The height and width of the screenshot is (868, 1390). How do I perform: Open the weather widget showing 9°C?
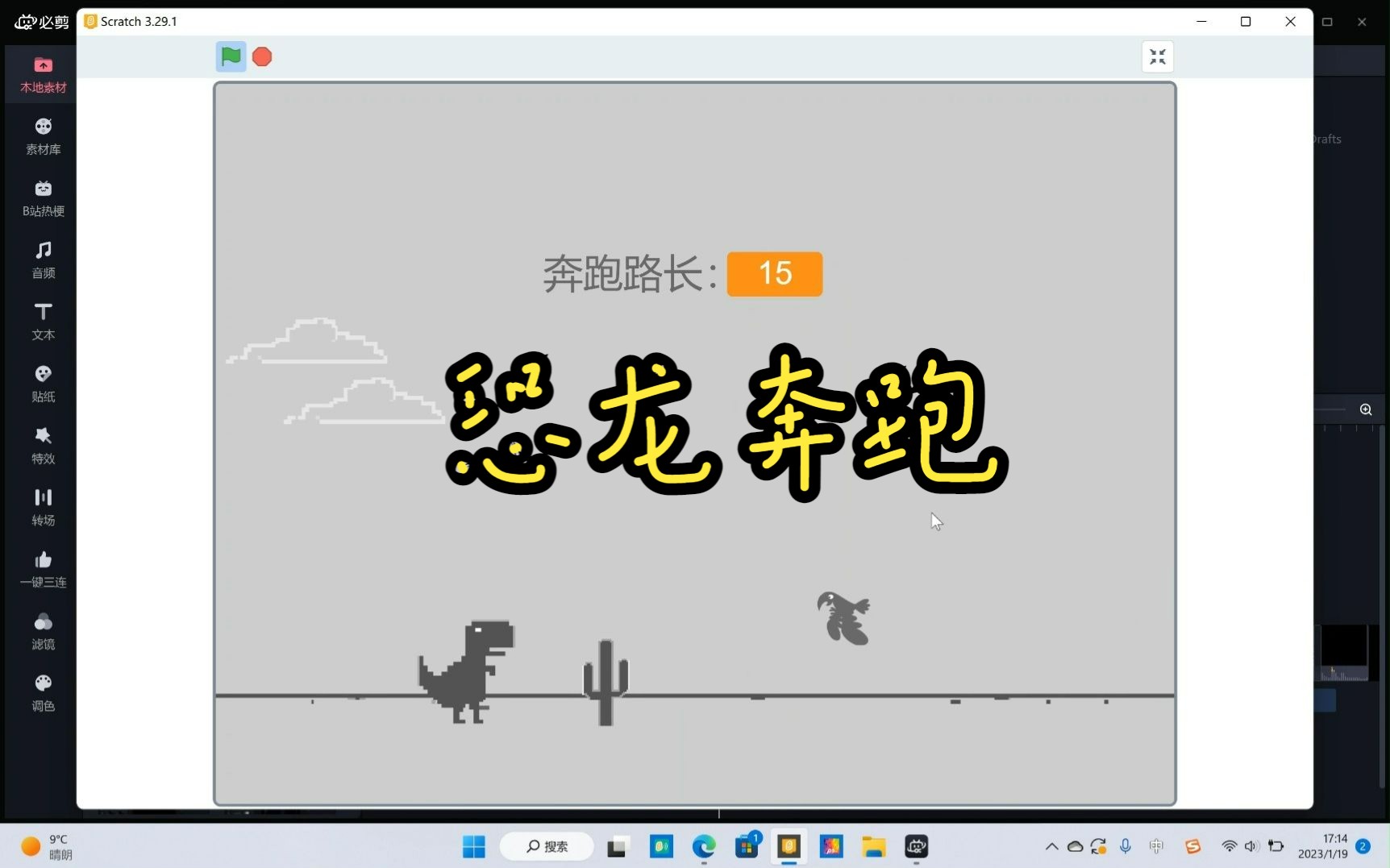pos(47,846)
